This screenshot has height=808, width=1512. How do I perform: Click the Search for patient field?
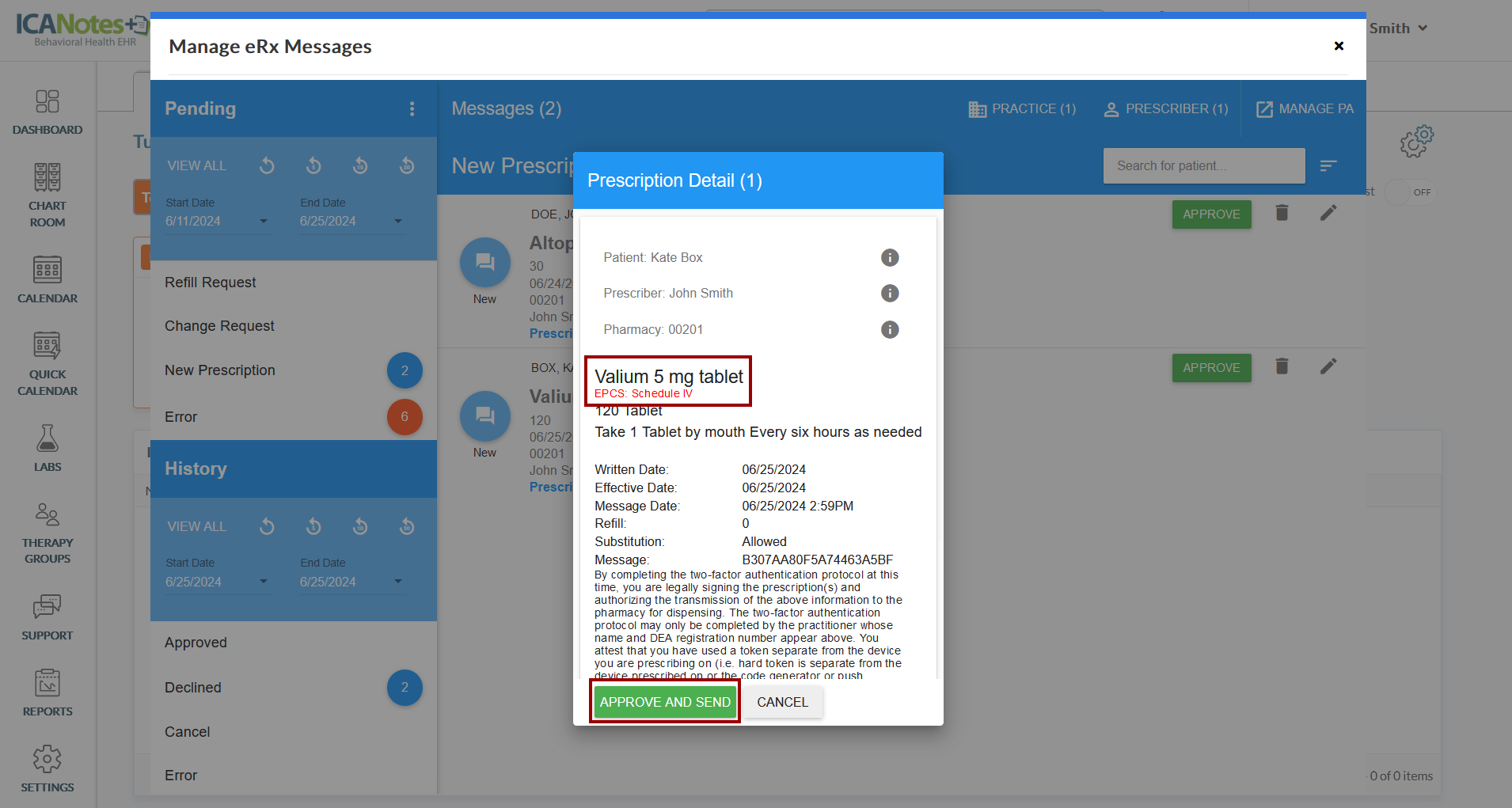(1203, 166)
